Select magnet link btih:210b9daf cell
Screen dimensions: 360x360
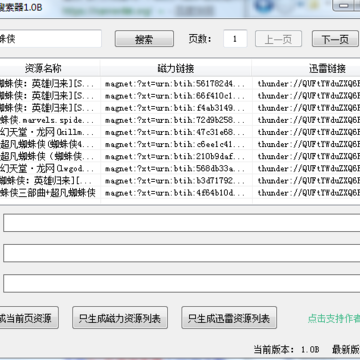176,156
